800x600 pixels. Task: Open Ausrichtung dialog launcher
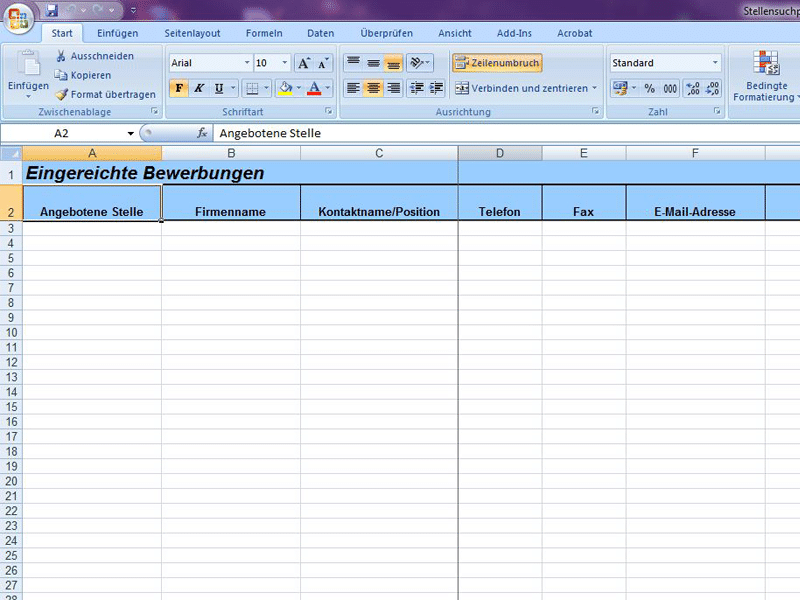[595, 111]
